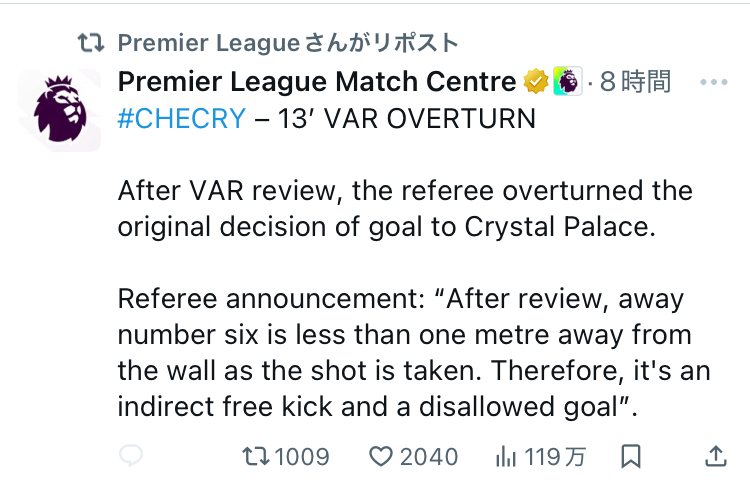This screenshot has width=750, height=490.
Task: Open the 8時間 timestamp link
Action: click(x=636, y=82)
